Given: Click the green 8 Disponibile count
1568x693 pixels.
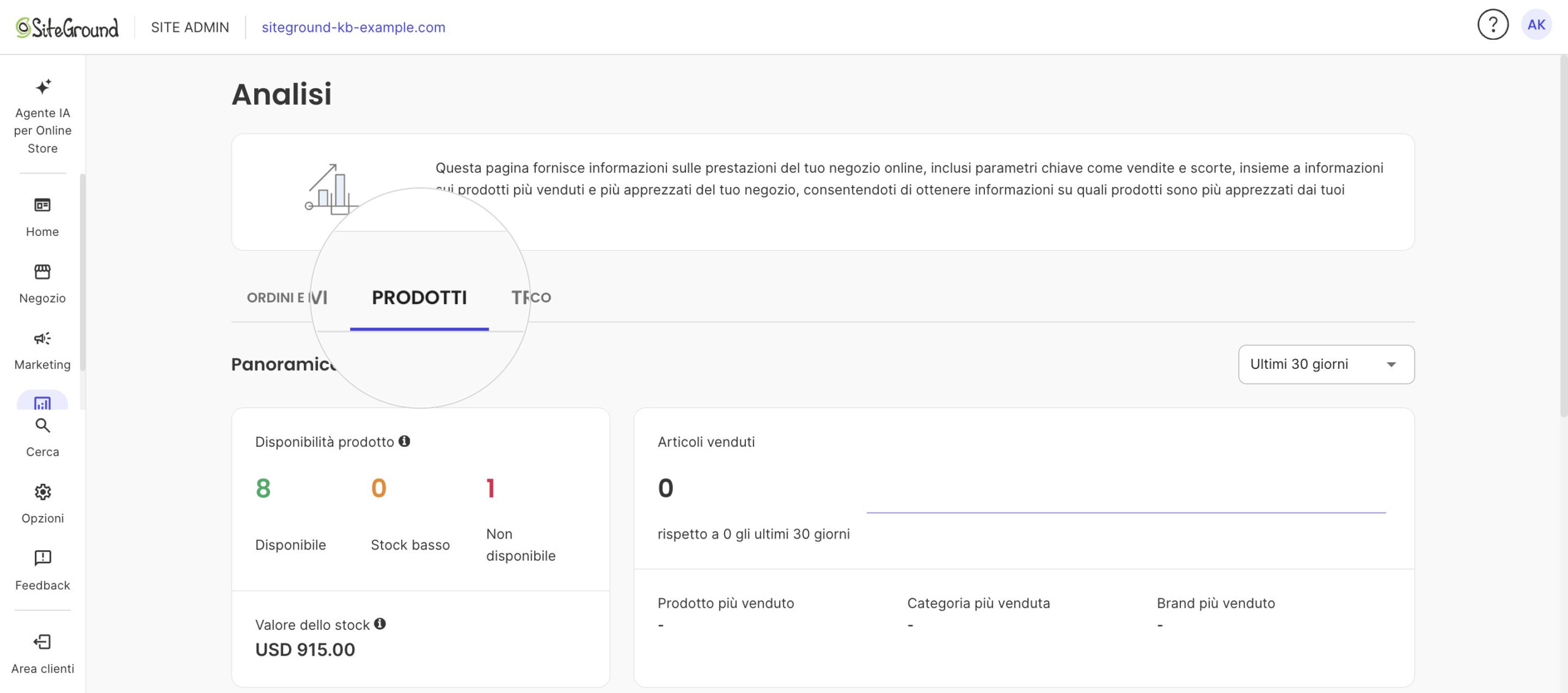Looking at the screenshot, I should 263,488.
